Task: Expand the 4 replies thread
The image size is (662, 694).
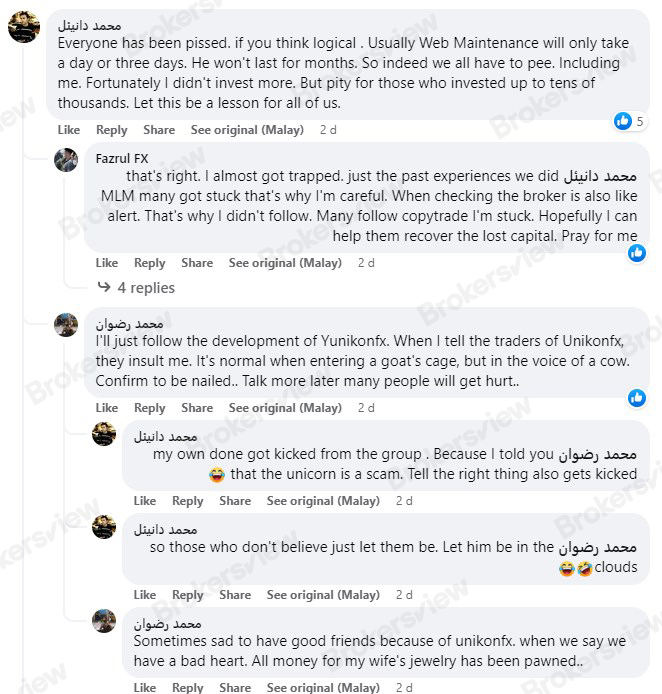Action: coord(145,288)
